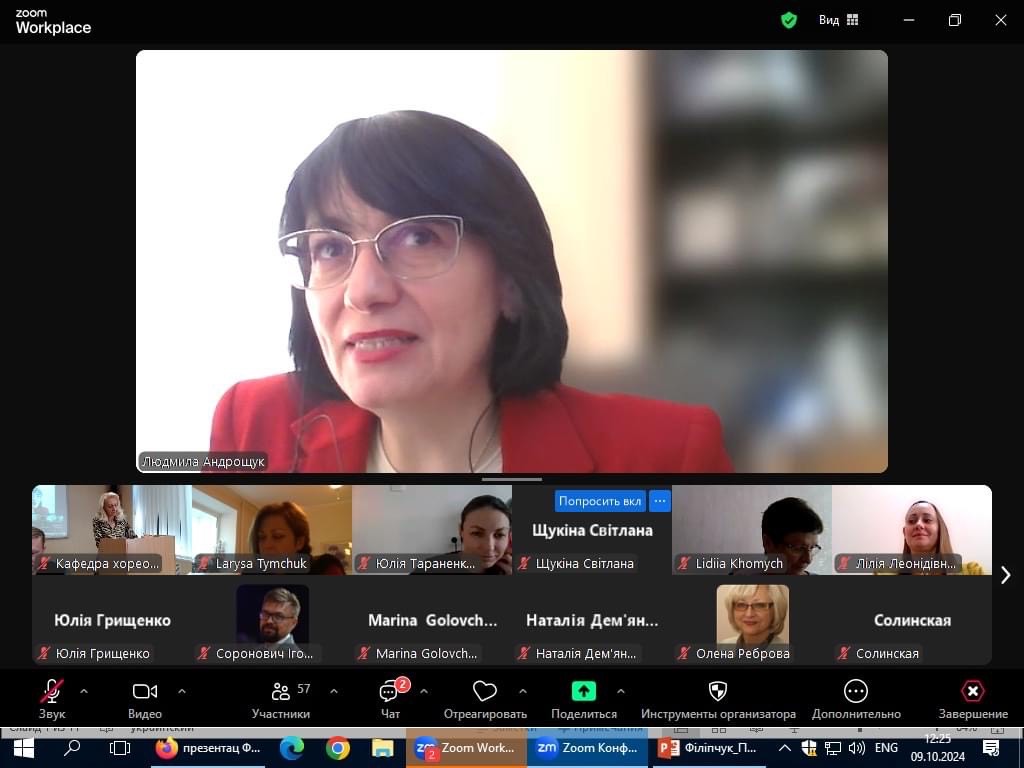
Task: Open Host tools shield icon
Action: [718, 691]
